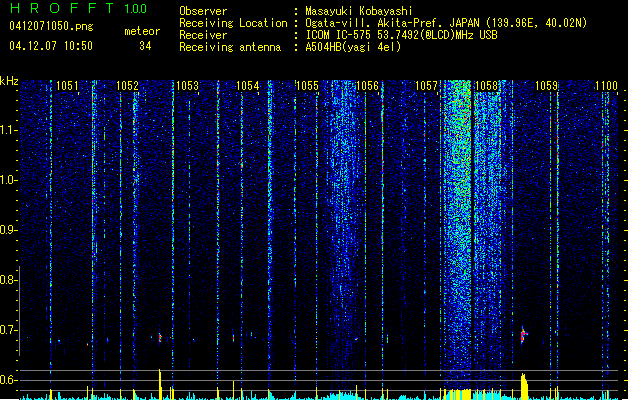
Task: Click the 1057 time marker
Action: pyautogui.click(x=426, y=86)
